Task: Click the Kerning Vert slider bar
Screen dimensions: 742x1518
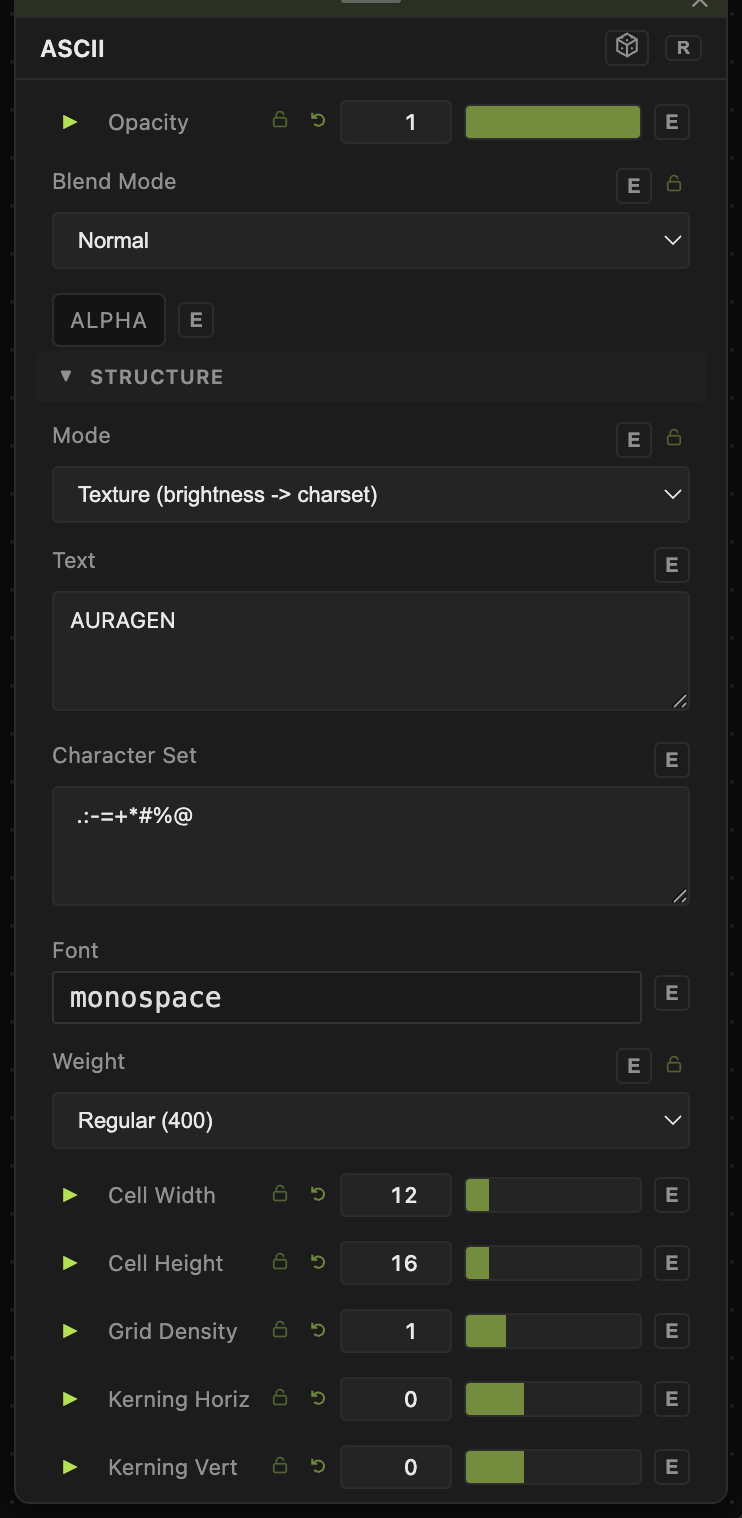Action: 553,1467
